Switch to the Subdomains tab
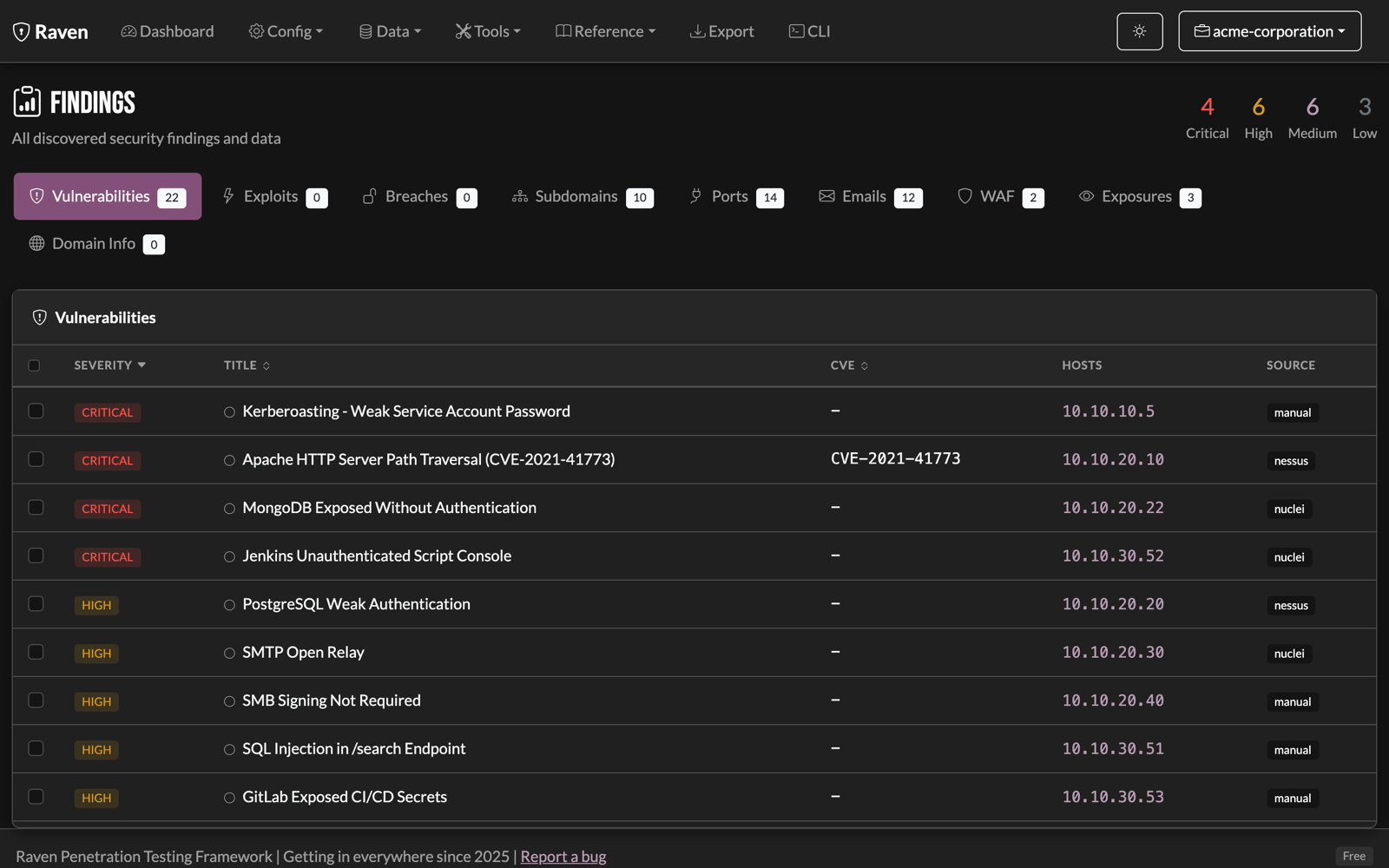This screenshot has height=868, width=1389. coord(583,196)
